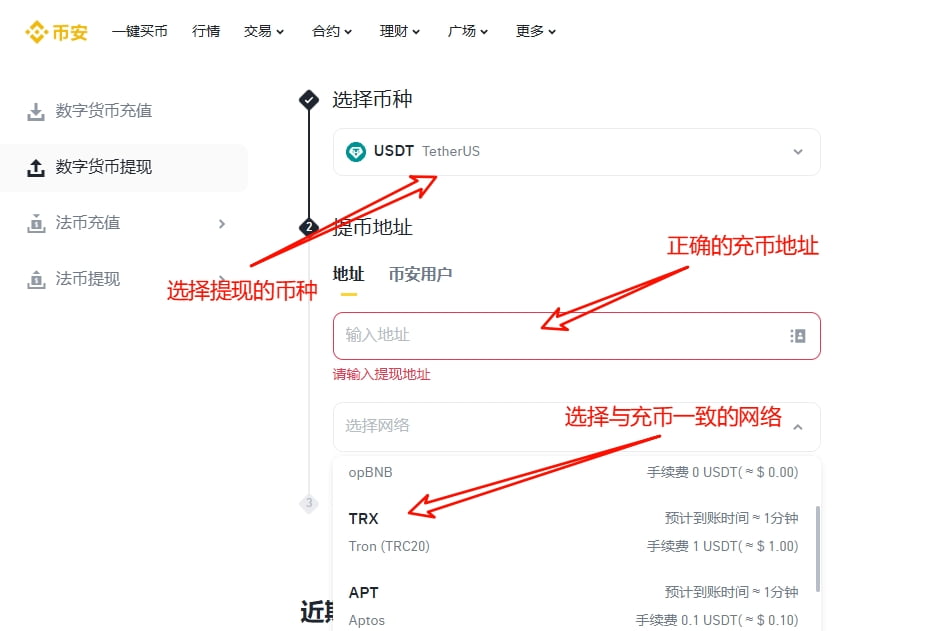940x631 pixels.
Task: Open the 交易 top menu
Action: [x=264, y=31]
